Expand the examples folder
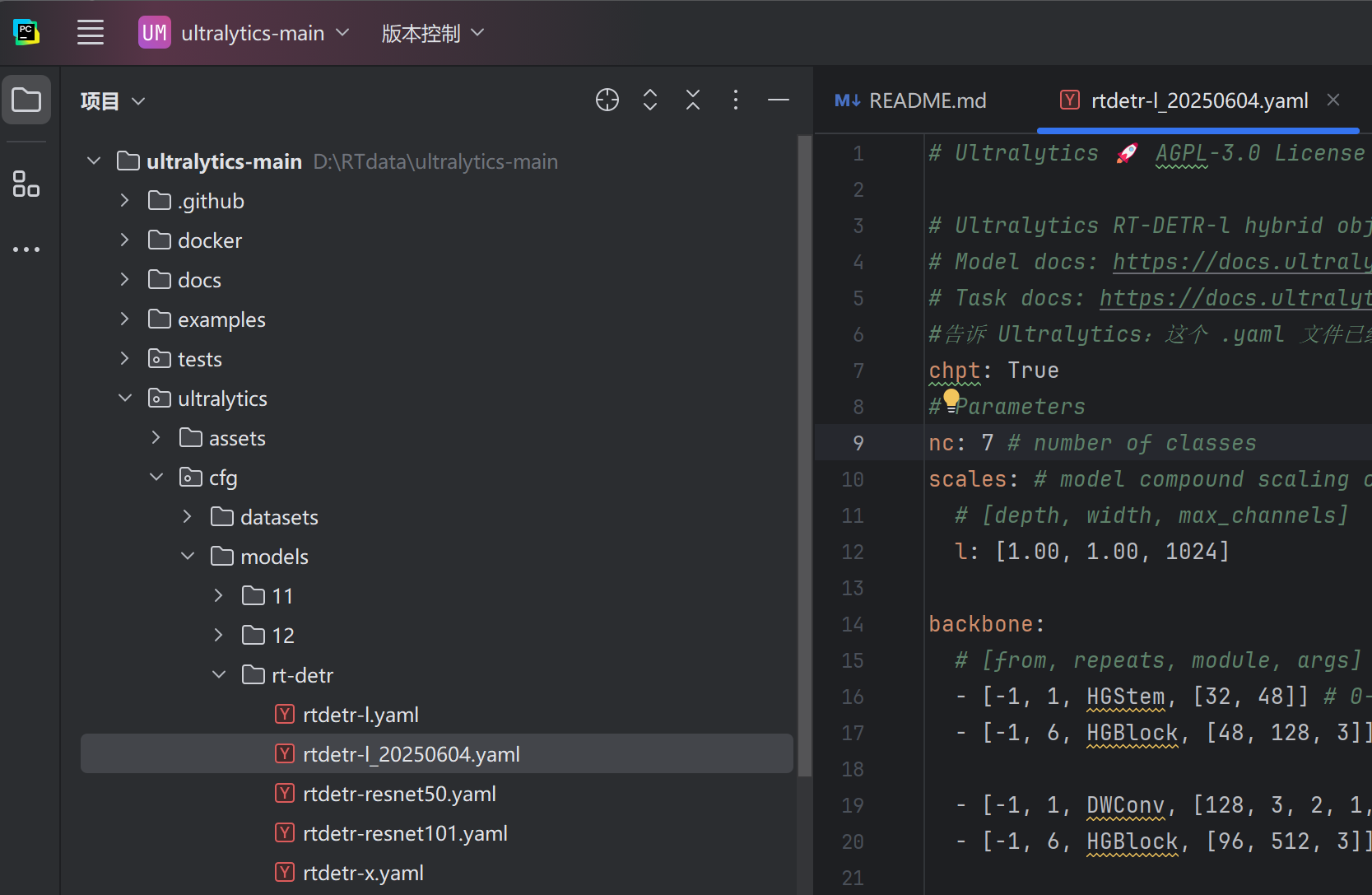This screenshot has width=1372, height=895. point(125,319)
